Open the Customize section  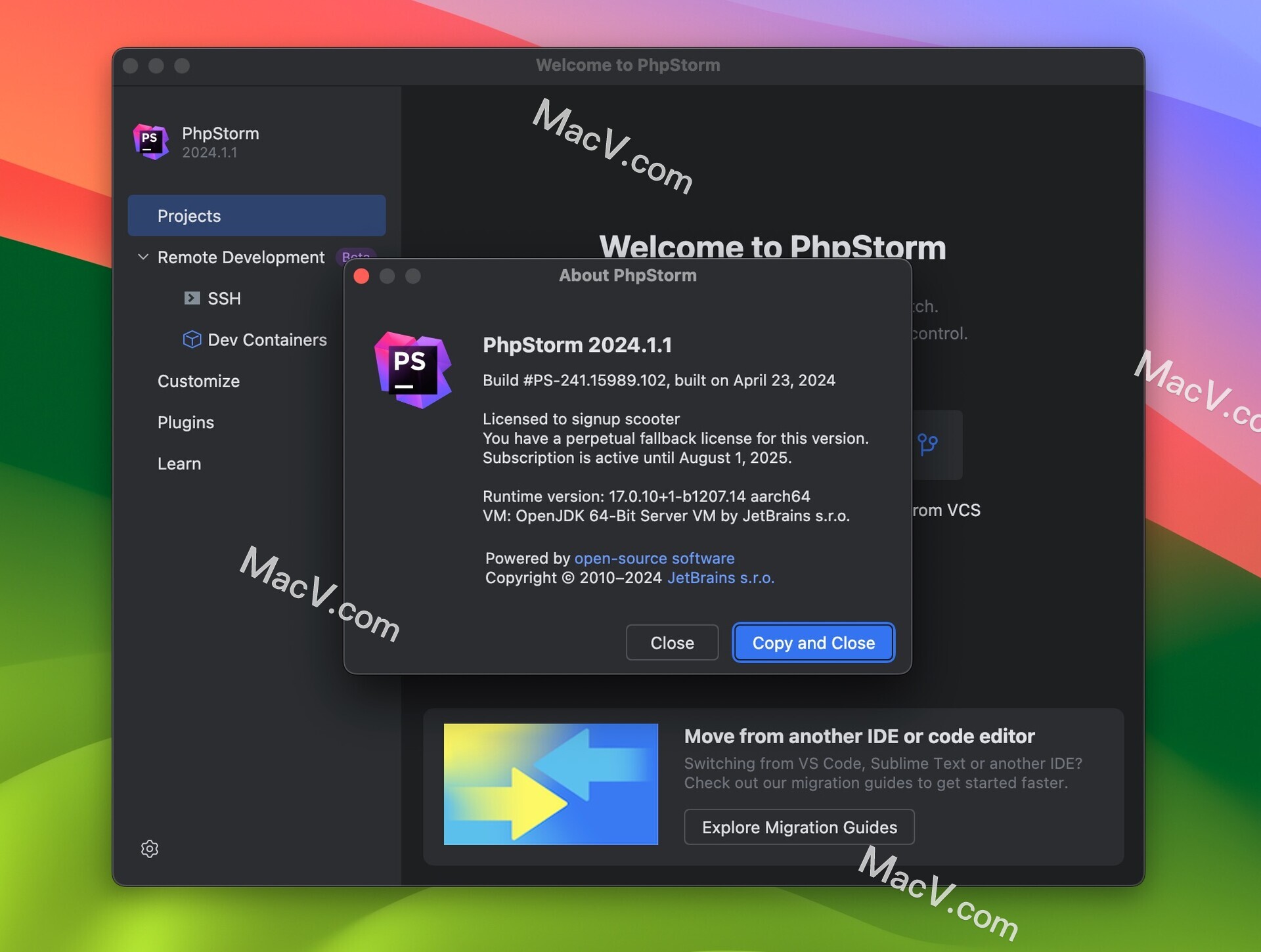[198, 381]
